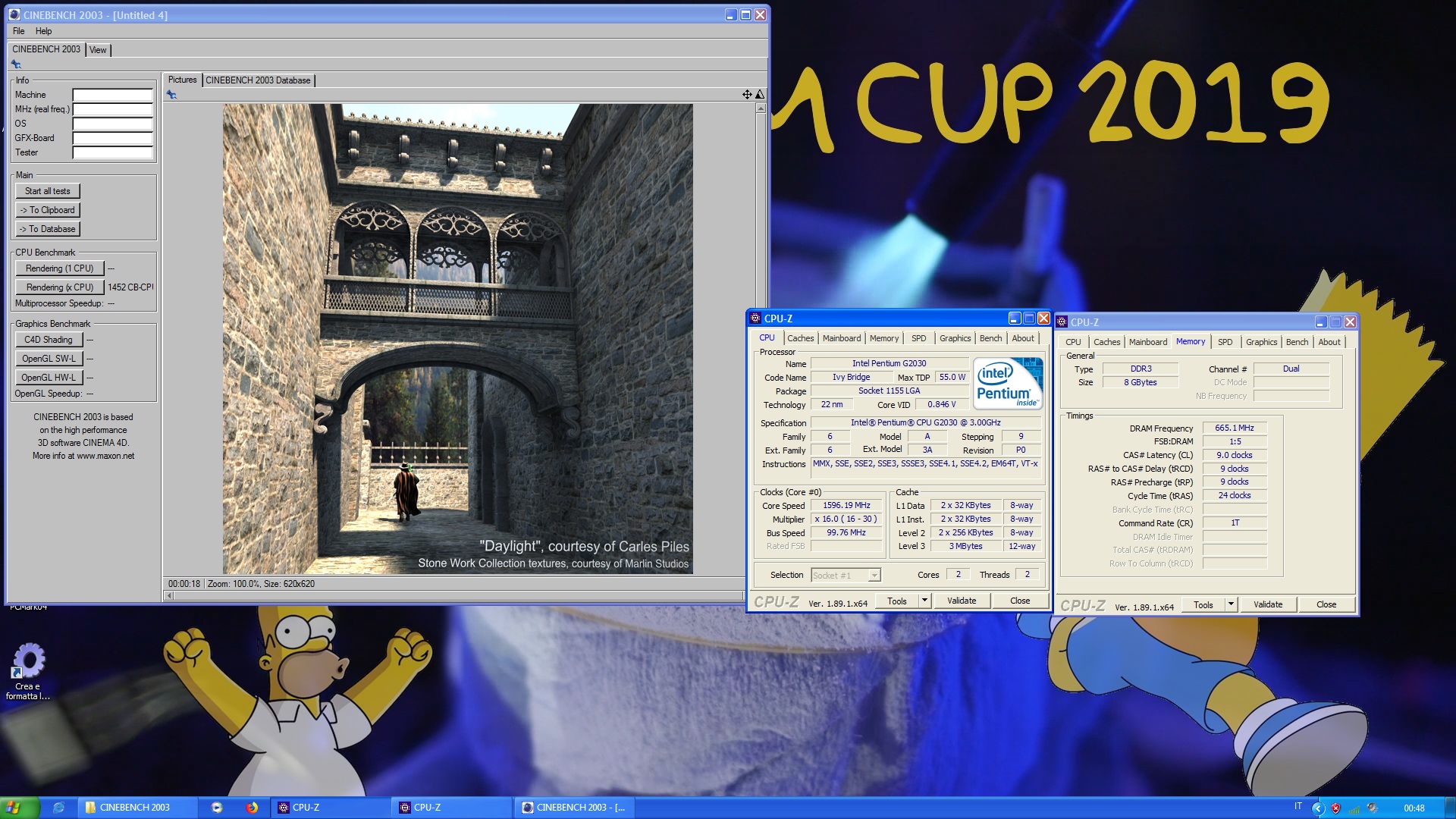Open the About tab in CPU-Z CPU window
1456x819 pixels.
[1023, 339]
